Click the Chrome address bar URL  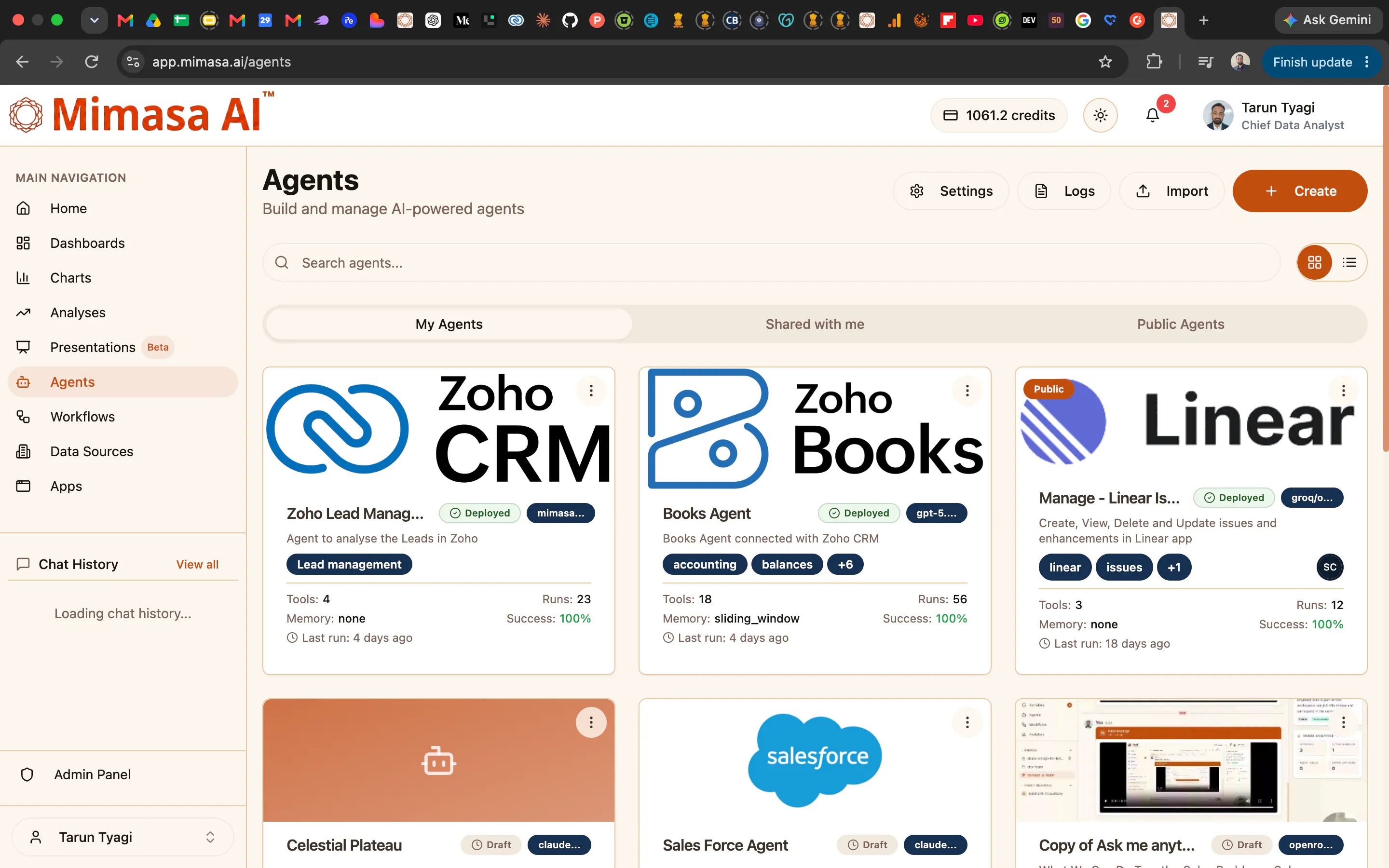pos(221,62)
